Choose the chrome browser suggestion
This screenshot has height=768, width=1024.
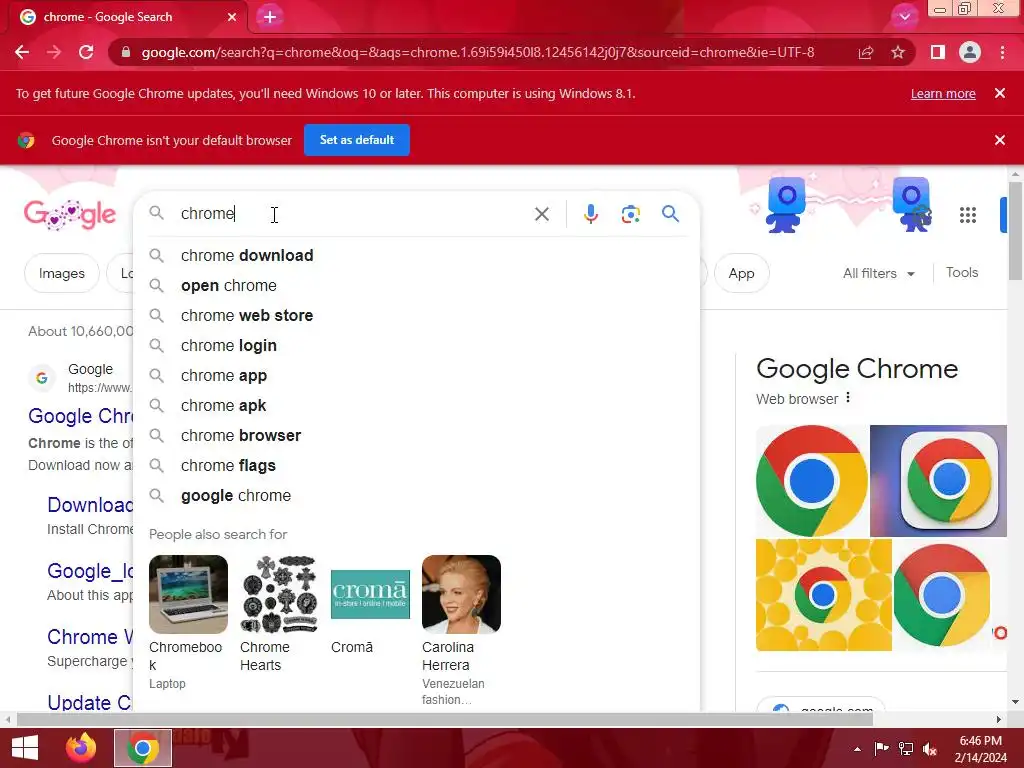[417, 436]
